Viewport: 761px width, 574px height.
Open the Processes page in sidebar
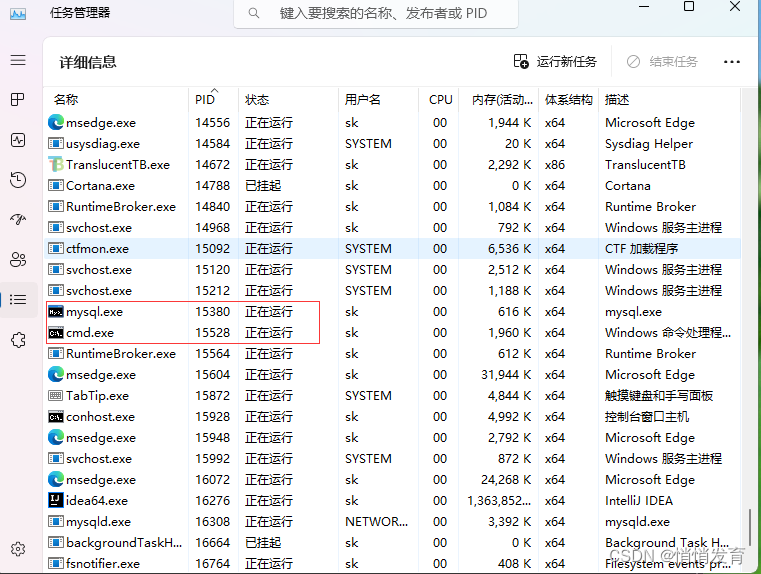point(18,100)
